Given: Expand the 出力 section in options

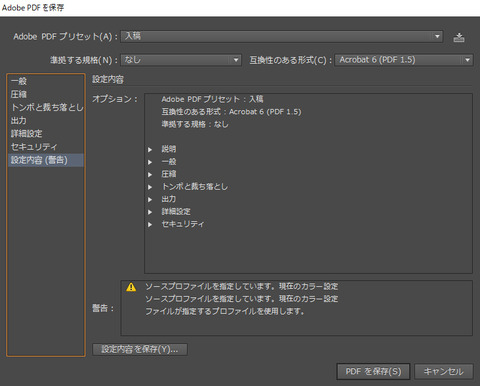Looking at the screenshot, I should [x=150, y=199].
